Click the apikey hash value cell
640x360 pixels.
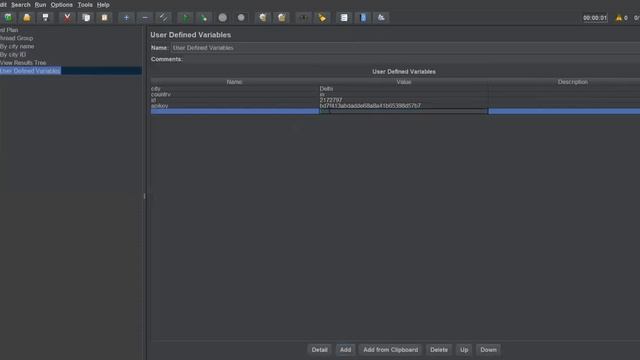point(404,106)
